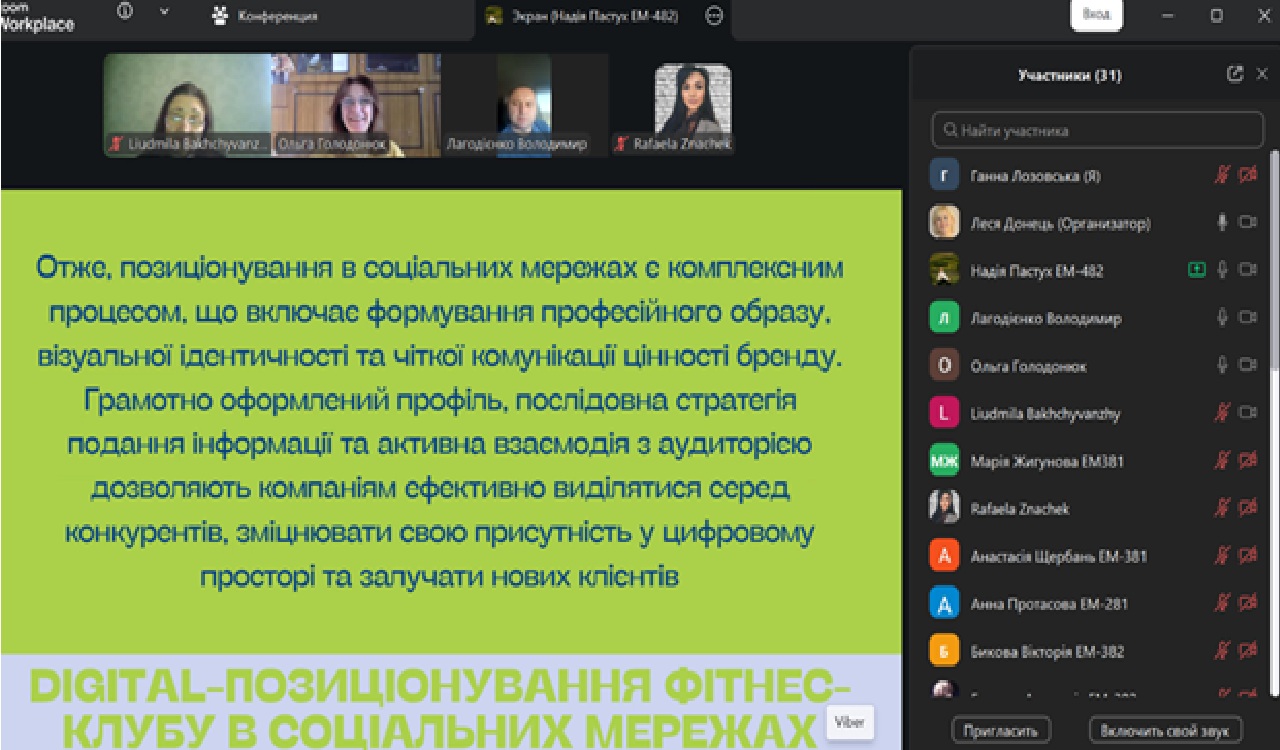Click the meeting info icon in title bar

tap(125, 14)
